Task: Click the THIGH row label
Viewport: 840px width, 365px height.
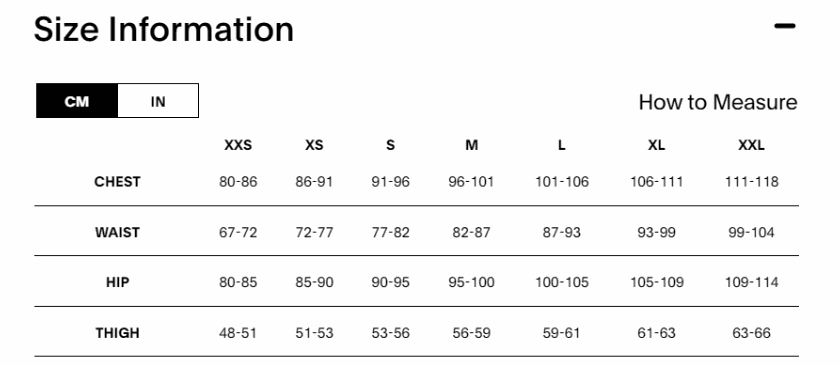Action: click(117, 333)
